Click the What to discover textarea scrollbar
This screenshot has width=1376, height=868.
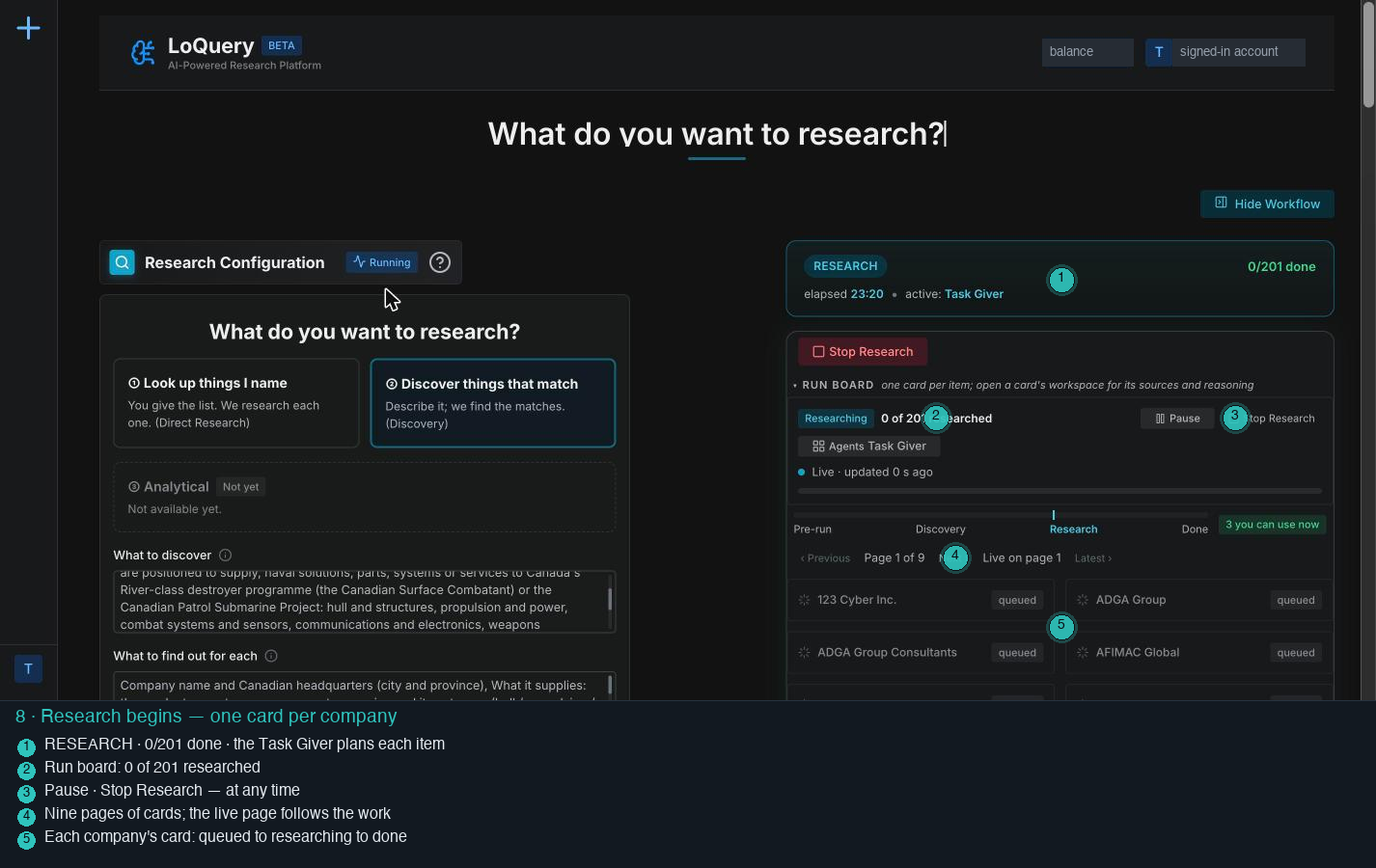[x=610, y=599]
